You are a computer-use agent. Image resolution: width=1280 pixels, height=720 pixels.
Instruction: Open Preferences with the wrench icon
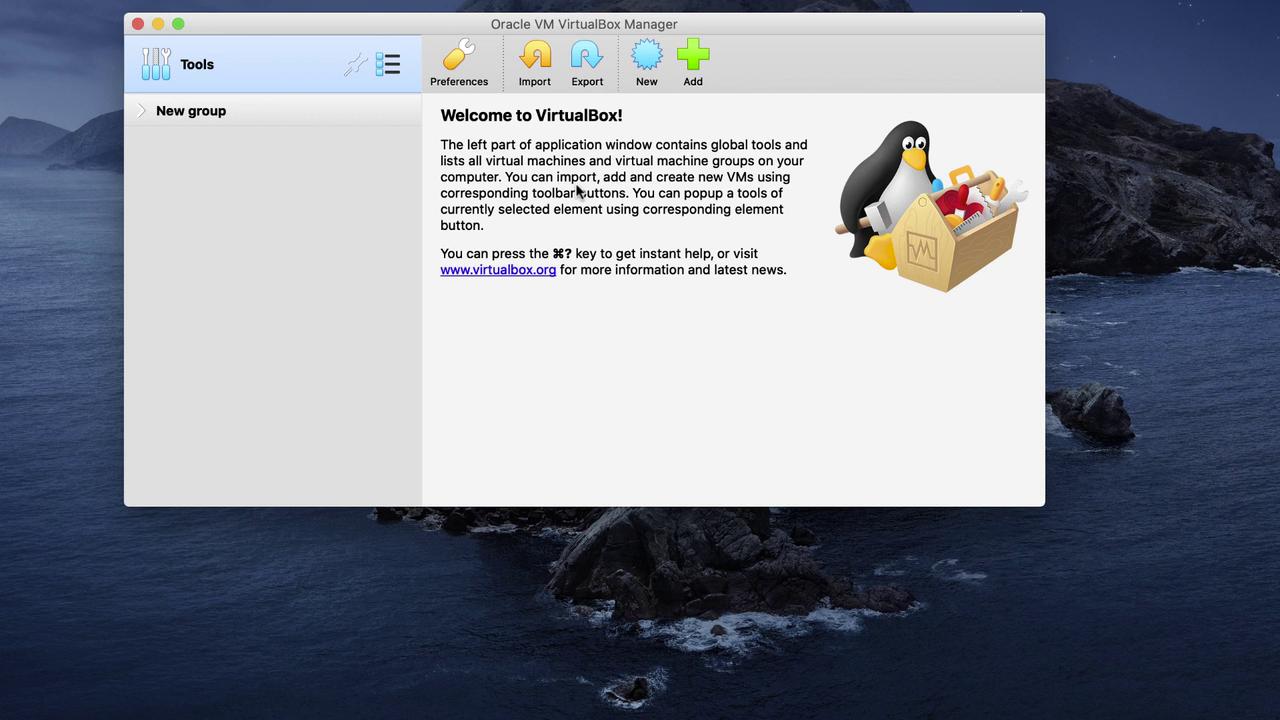pyautogui.click(x=459, y=57)
